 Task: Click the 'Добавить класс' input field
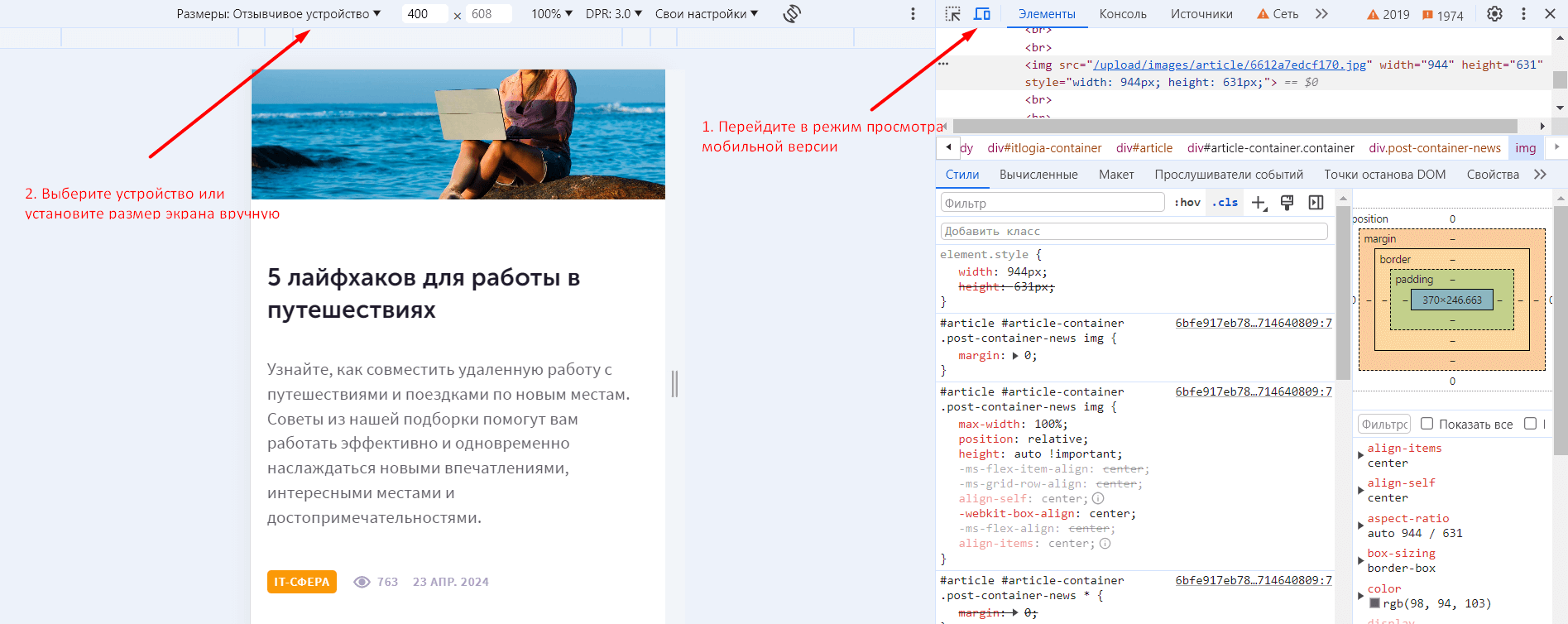[1134, 232]
